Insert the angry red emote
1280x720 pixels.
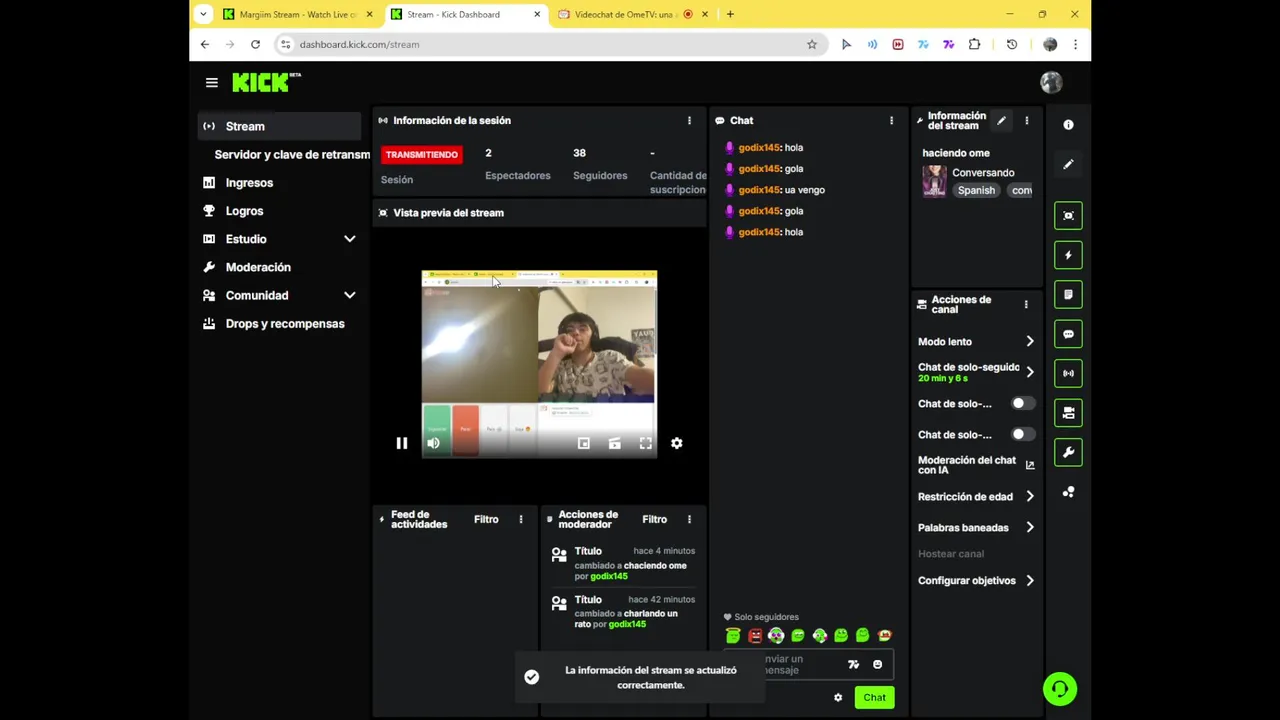coord(755,636)
